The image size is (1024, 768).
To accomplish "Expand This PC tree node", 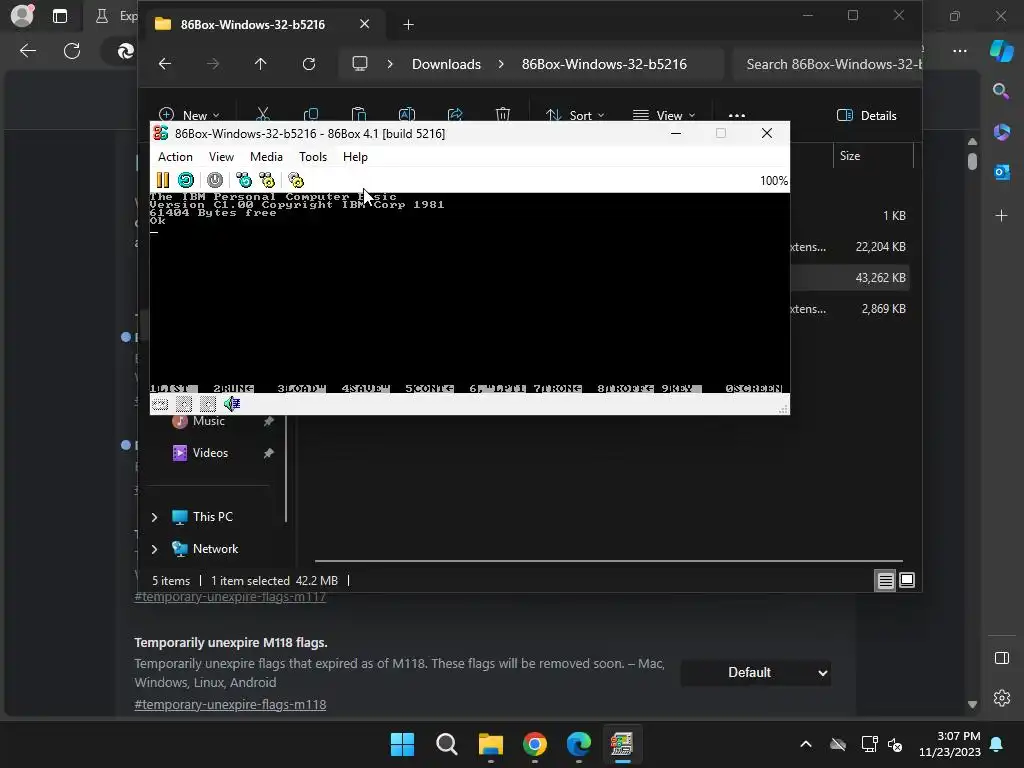I will (x=155, y=517).
